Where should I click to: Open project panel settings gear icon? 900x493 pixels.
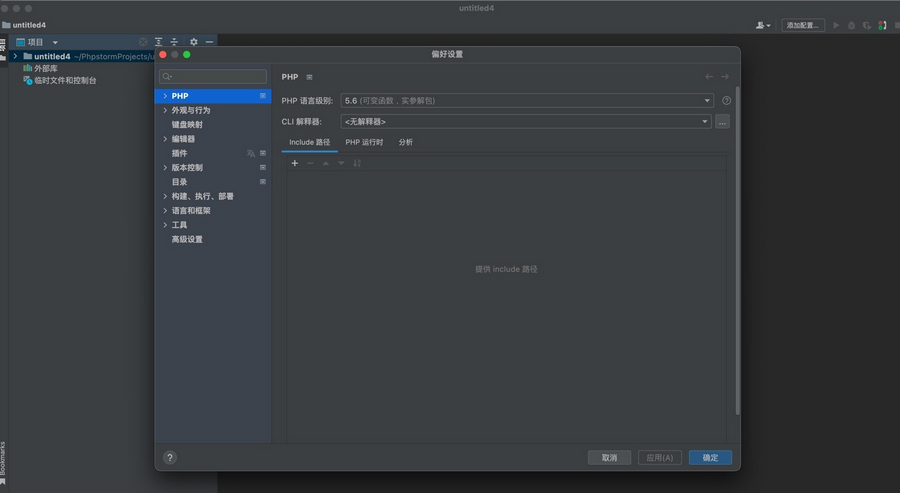194,42
